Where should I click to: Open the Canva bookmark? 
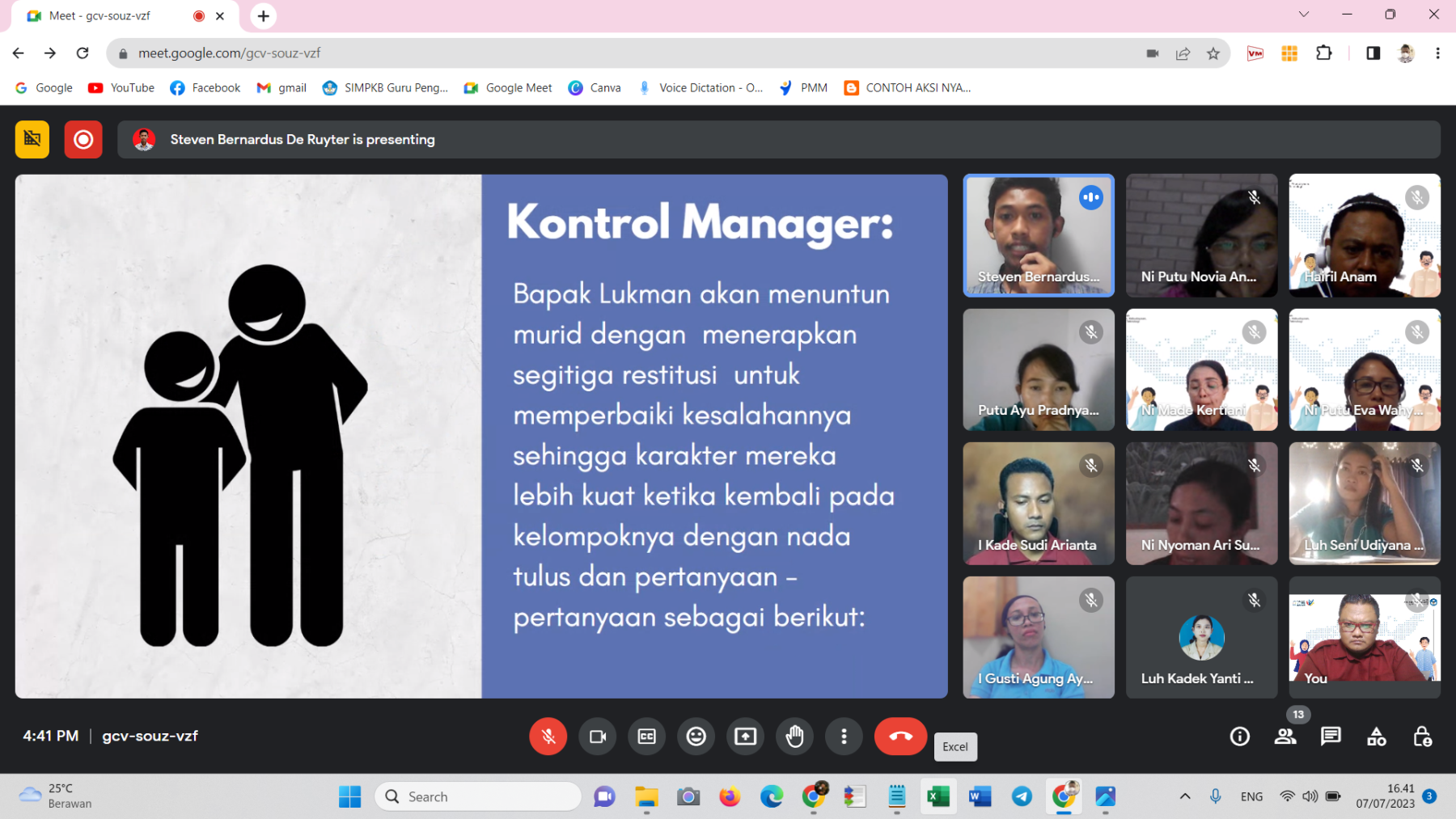pyautogui.click(x=595, y=88)
